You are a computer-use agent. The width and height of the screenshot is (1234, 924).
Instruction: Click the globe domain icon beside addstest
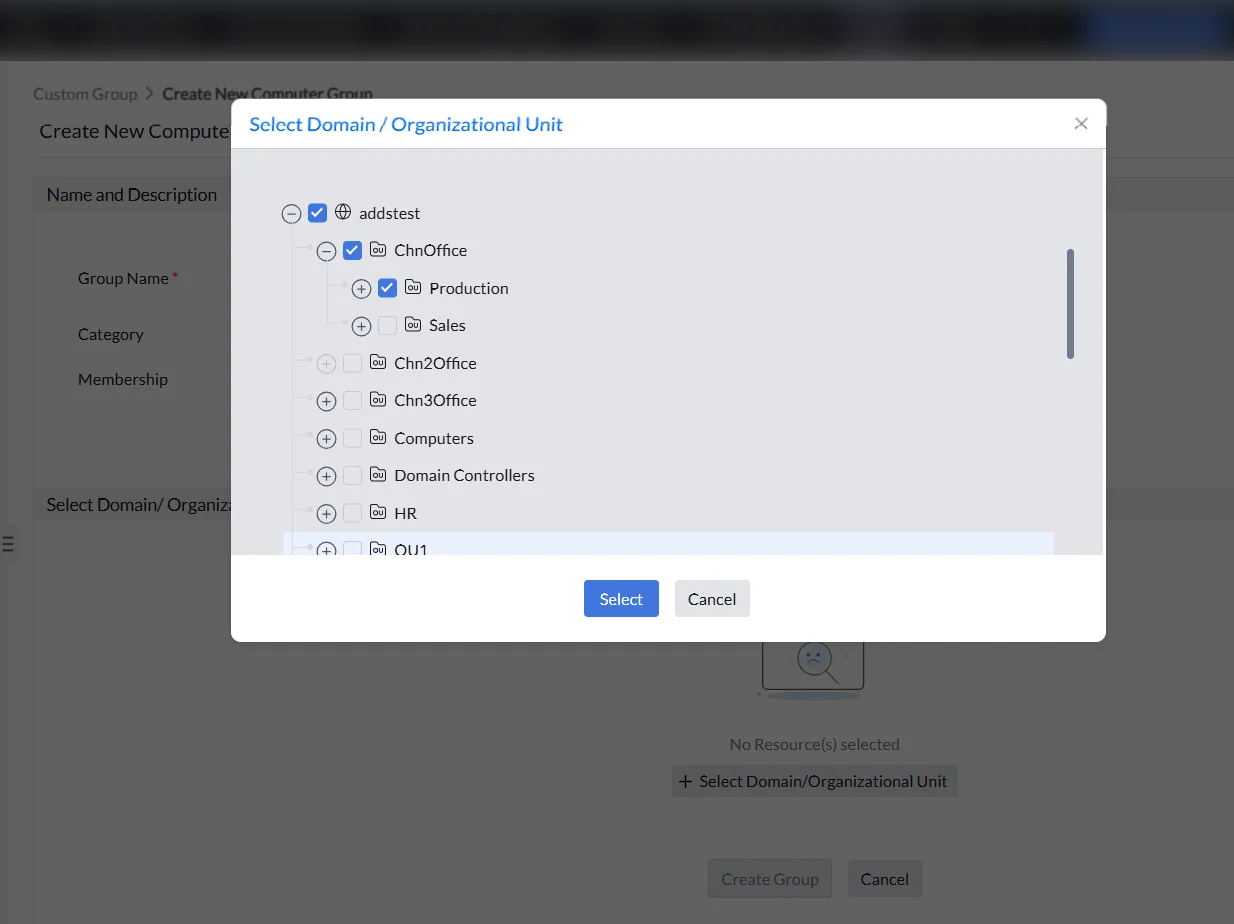coord(343,212)
